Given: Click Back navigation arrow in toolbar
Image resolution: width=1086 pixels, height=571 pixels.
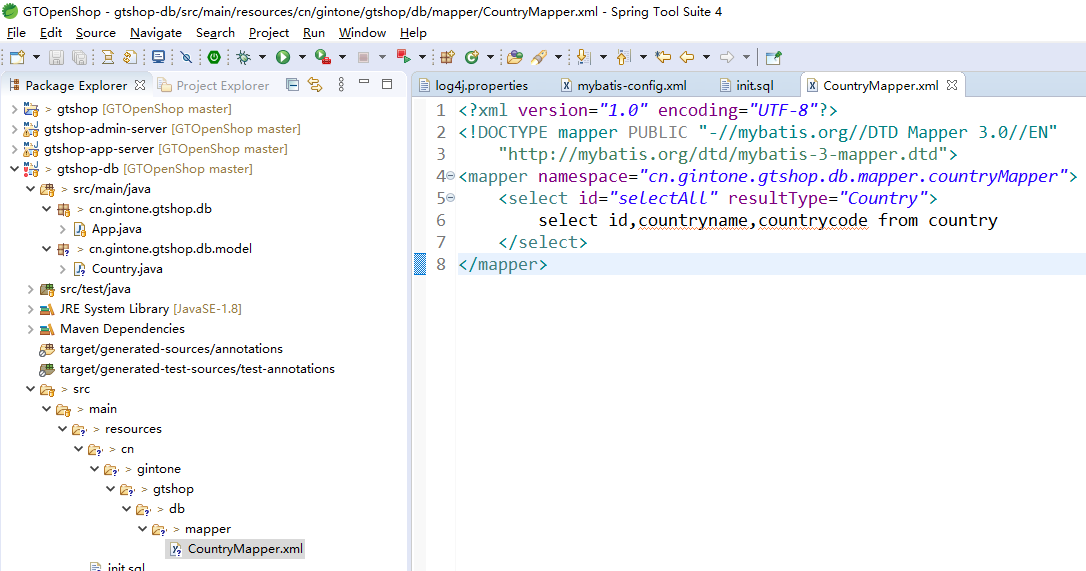Looking at the screenshot, I should 688,58.
